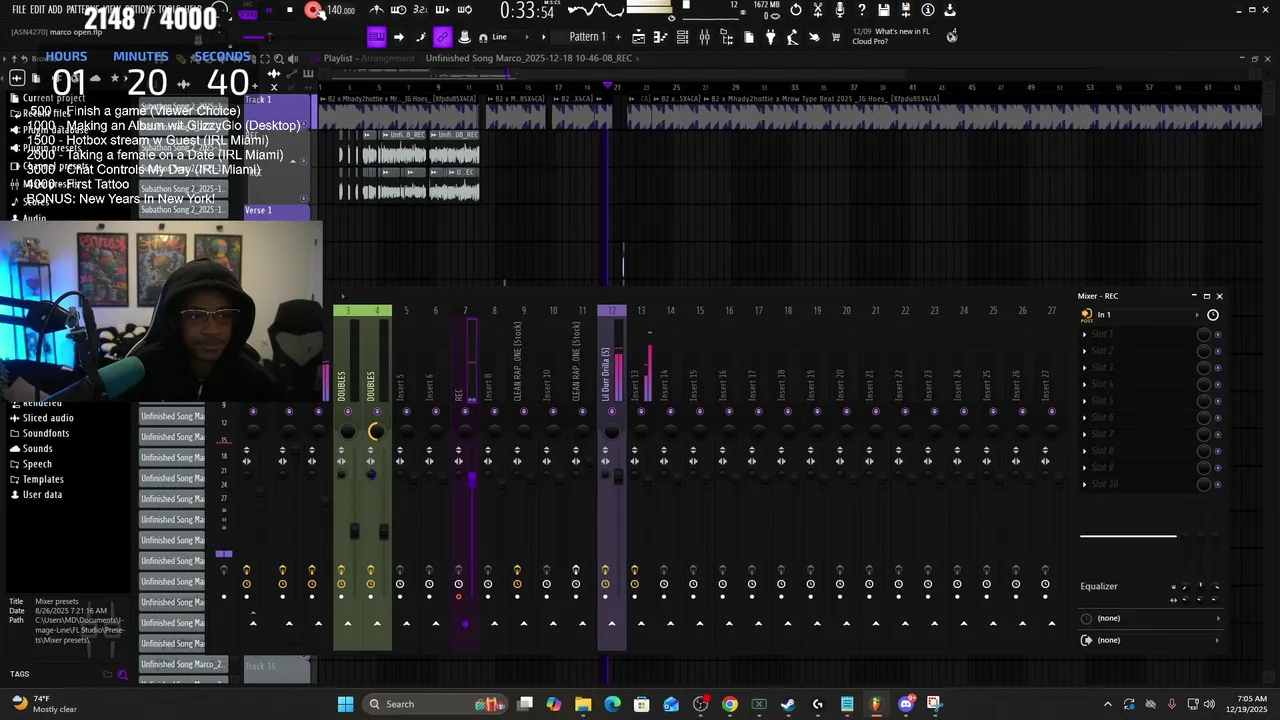1280x720 pixels.
Task: Click the purple search icon beside TAGS
Action: pos(123,675)
